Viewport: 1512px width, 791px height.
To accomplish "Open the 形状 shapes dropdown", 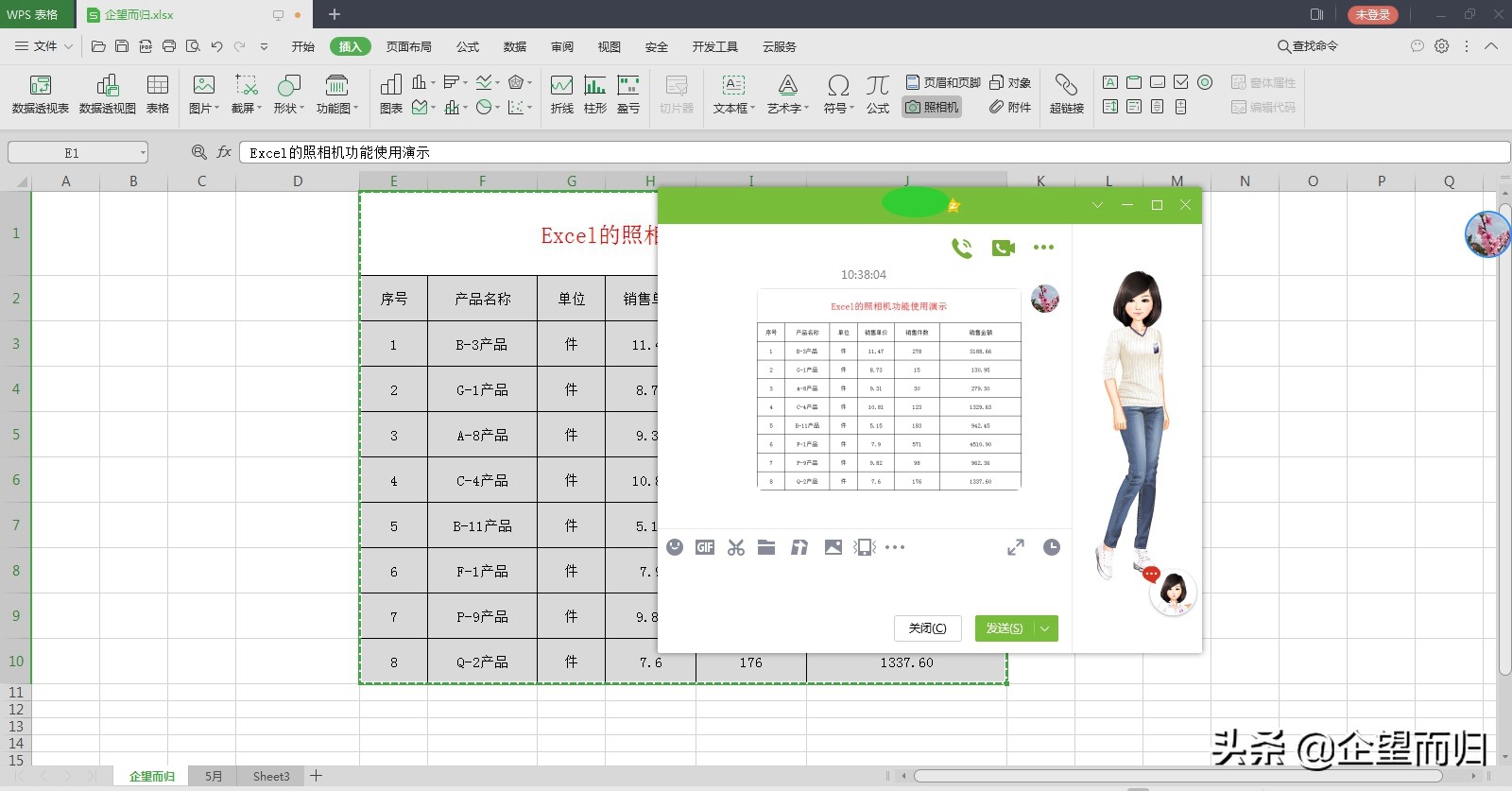I will point(288,95).
